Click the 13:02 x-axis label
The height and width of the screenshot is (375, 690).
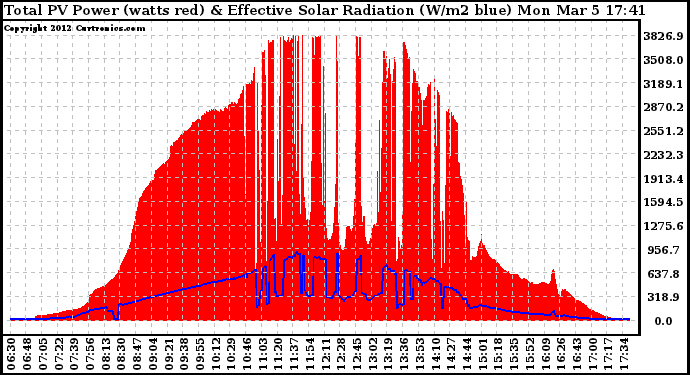(373, 354)
